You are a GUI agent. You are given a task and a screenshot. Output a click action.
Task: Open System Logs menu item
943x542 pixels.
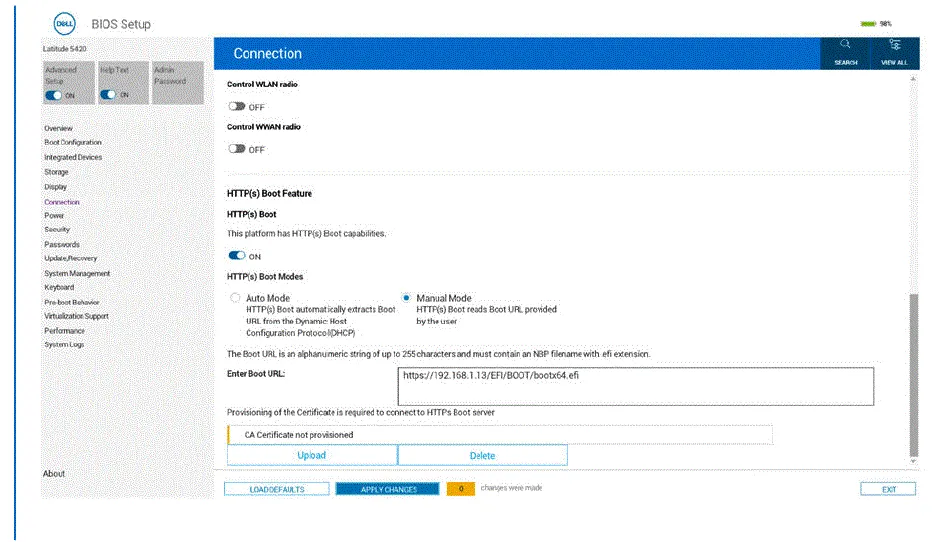point(64,345)
